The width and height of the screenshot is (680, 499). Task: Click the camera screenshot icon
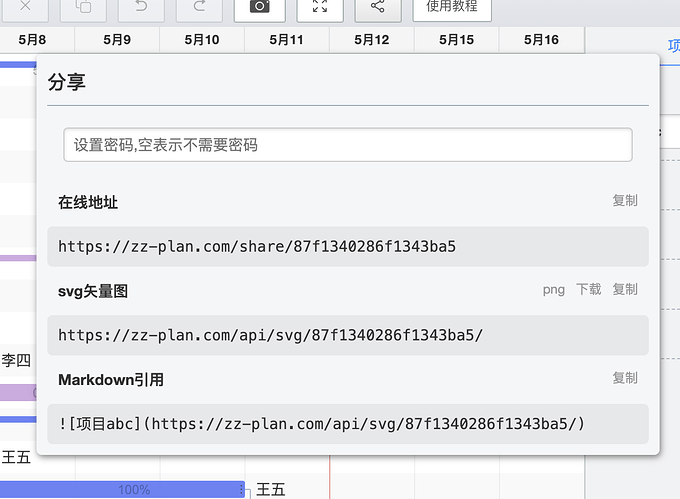(x=259, y=7)
